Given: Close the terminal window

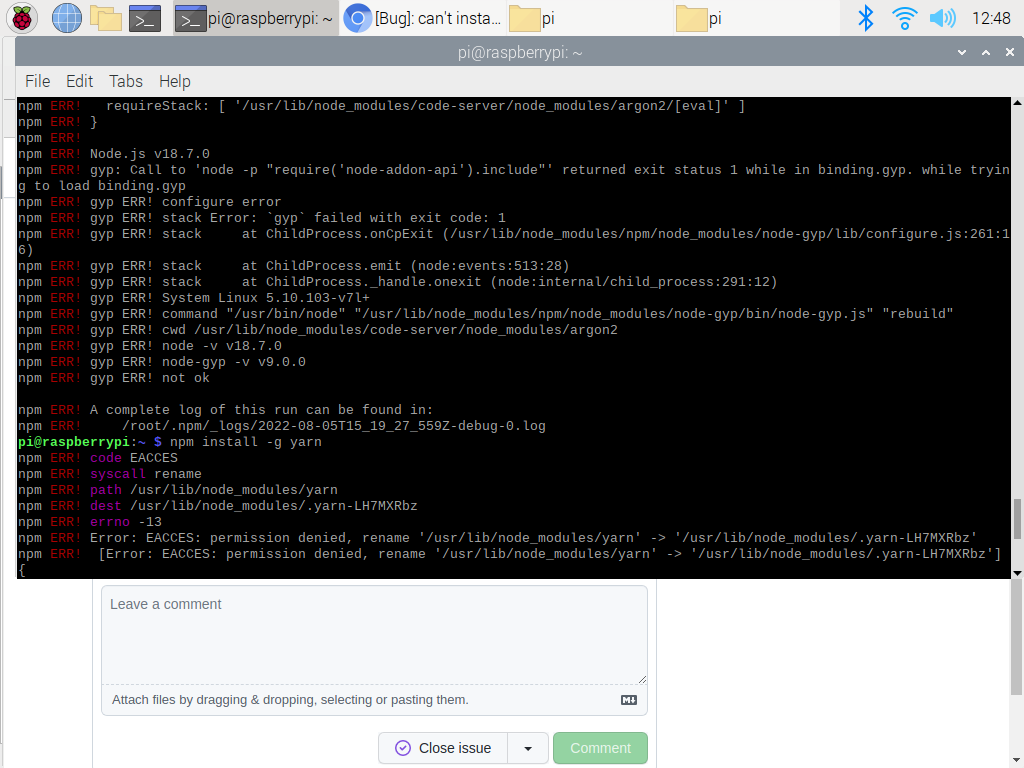Looking at the screenshot, I should 1010,52.
